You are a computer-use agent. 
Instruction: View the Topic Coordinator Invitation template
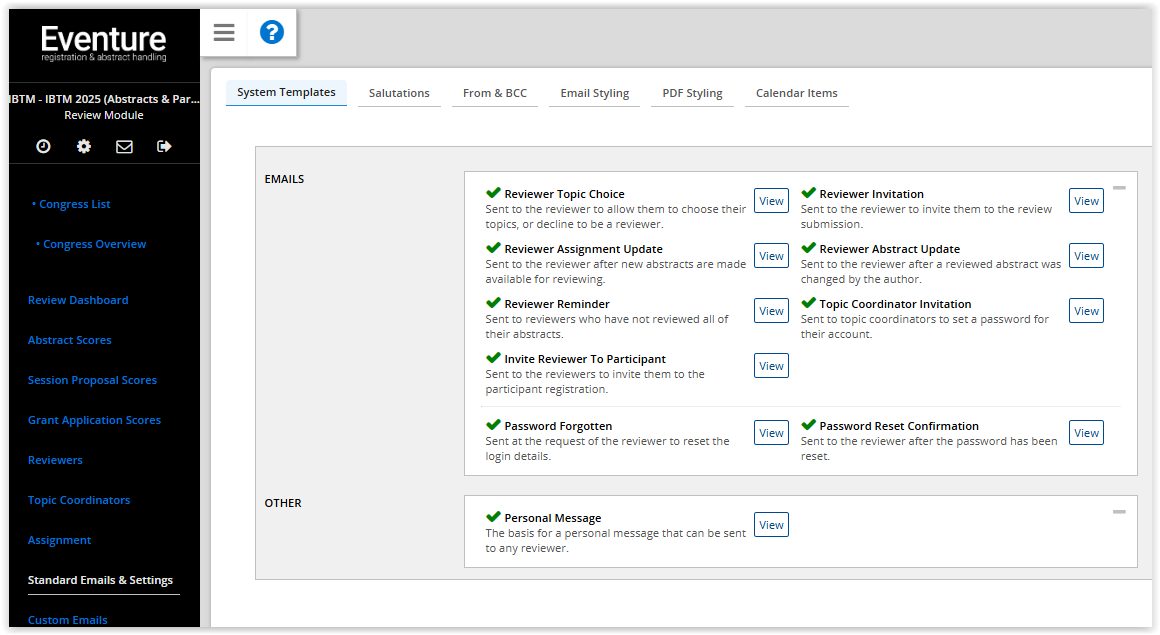(1086, 311)
